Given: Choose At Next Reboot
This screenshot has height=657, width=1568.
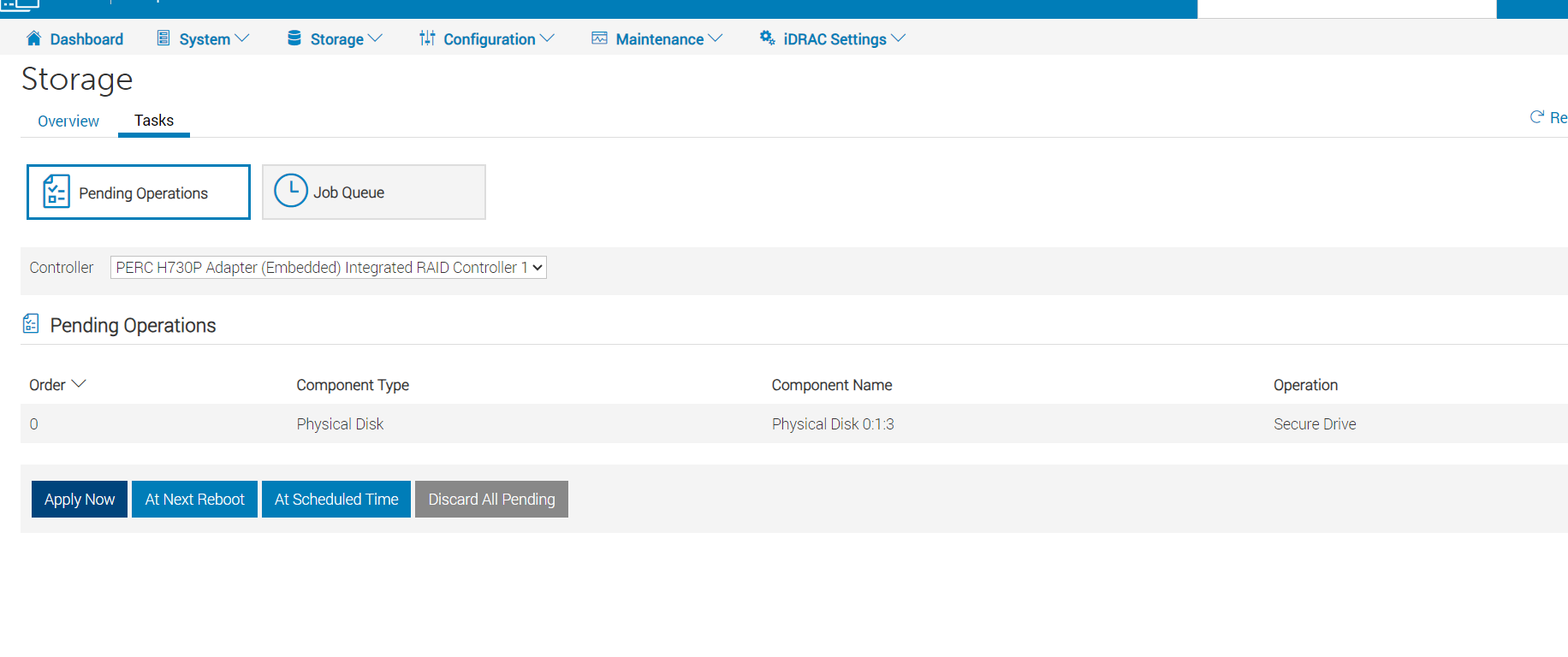Looking at the screenshot, I should coord(194,499).
